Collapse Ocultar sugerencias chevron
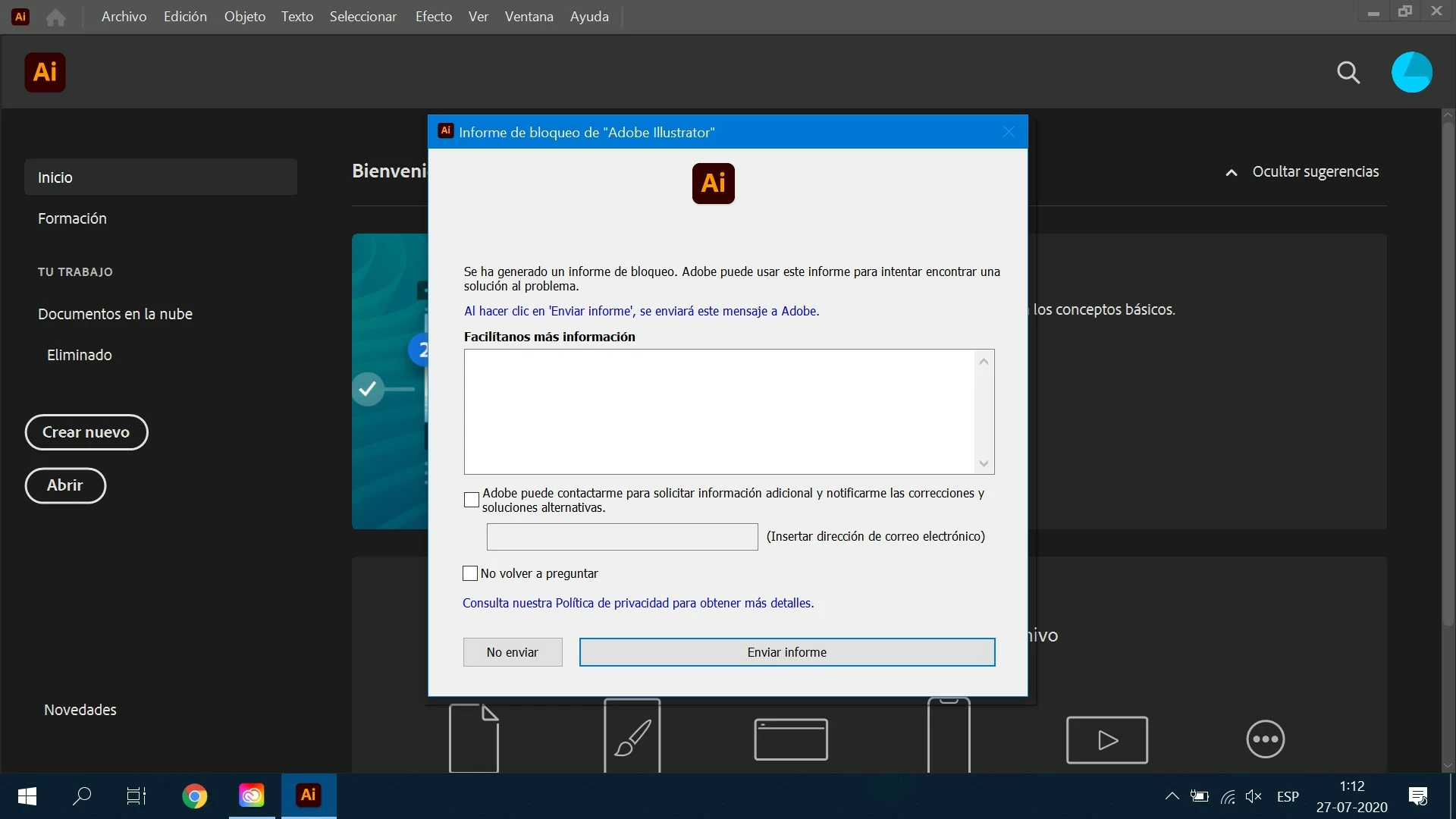 (1232, 172)
